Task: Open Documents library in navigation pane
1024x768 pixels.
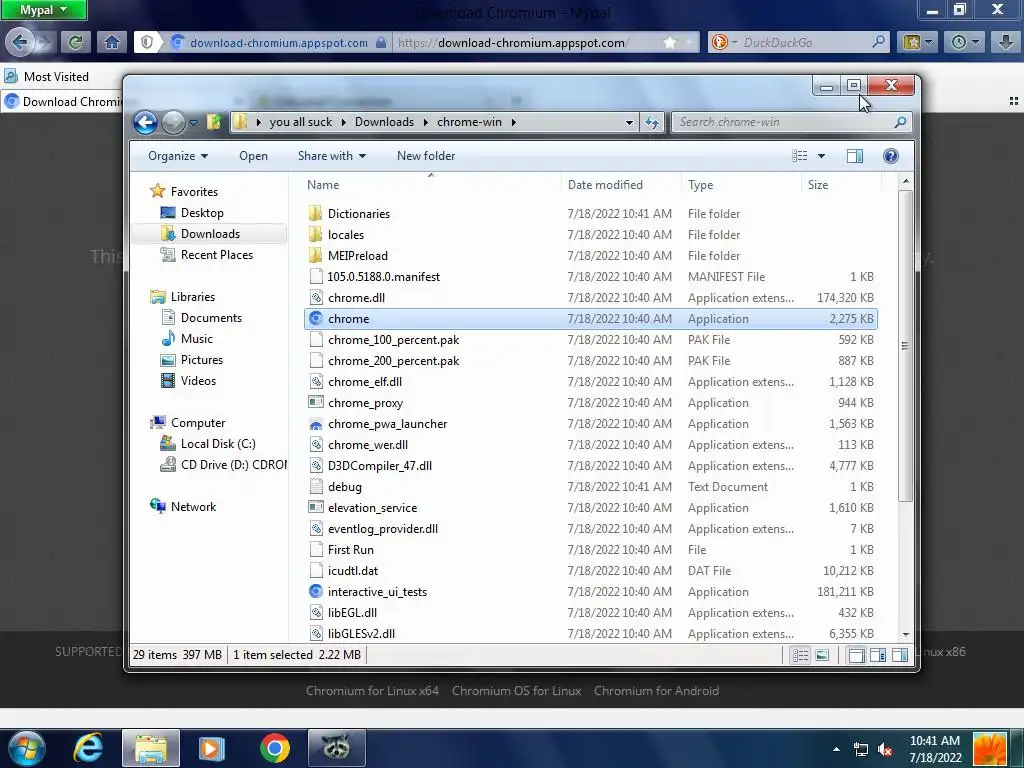Action: pyautogui.click(x=211, y=318)
